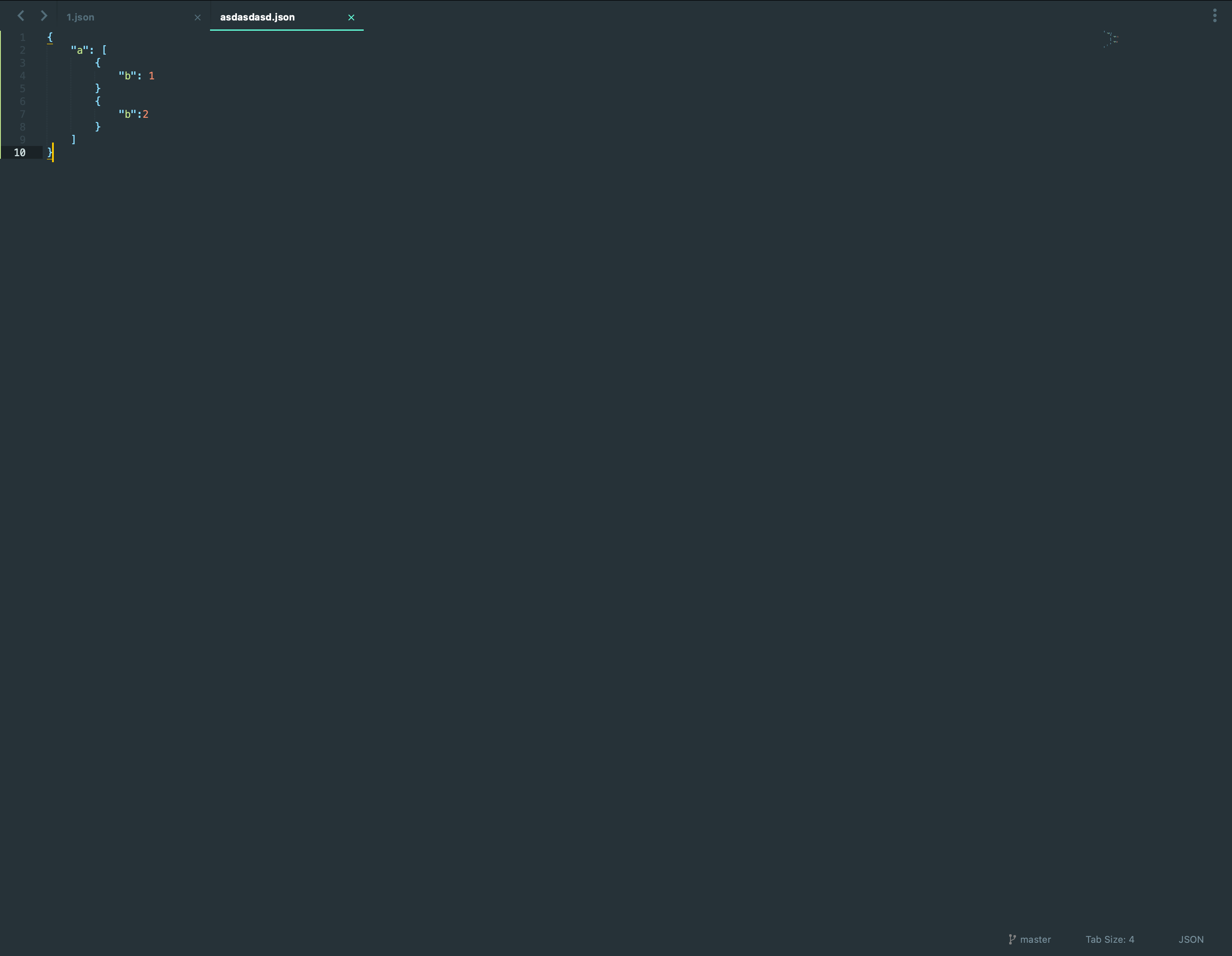Click the forward tab navigation arrow
This screenshot has height=956, width=1232.
click(x=44, y=16)
